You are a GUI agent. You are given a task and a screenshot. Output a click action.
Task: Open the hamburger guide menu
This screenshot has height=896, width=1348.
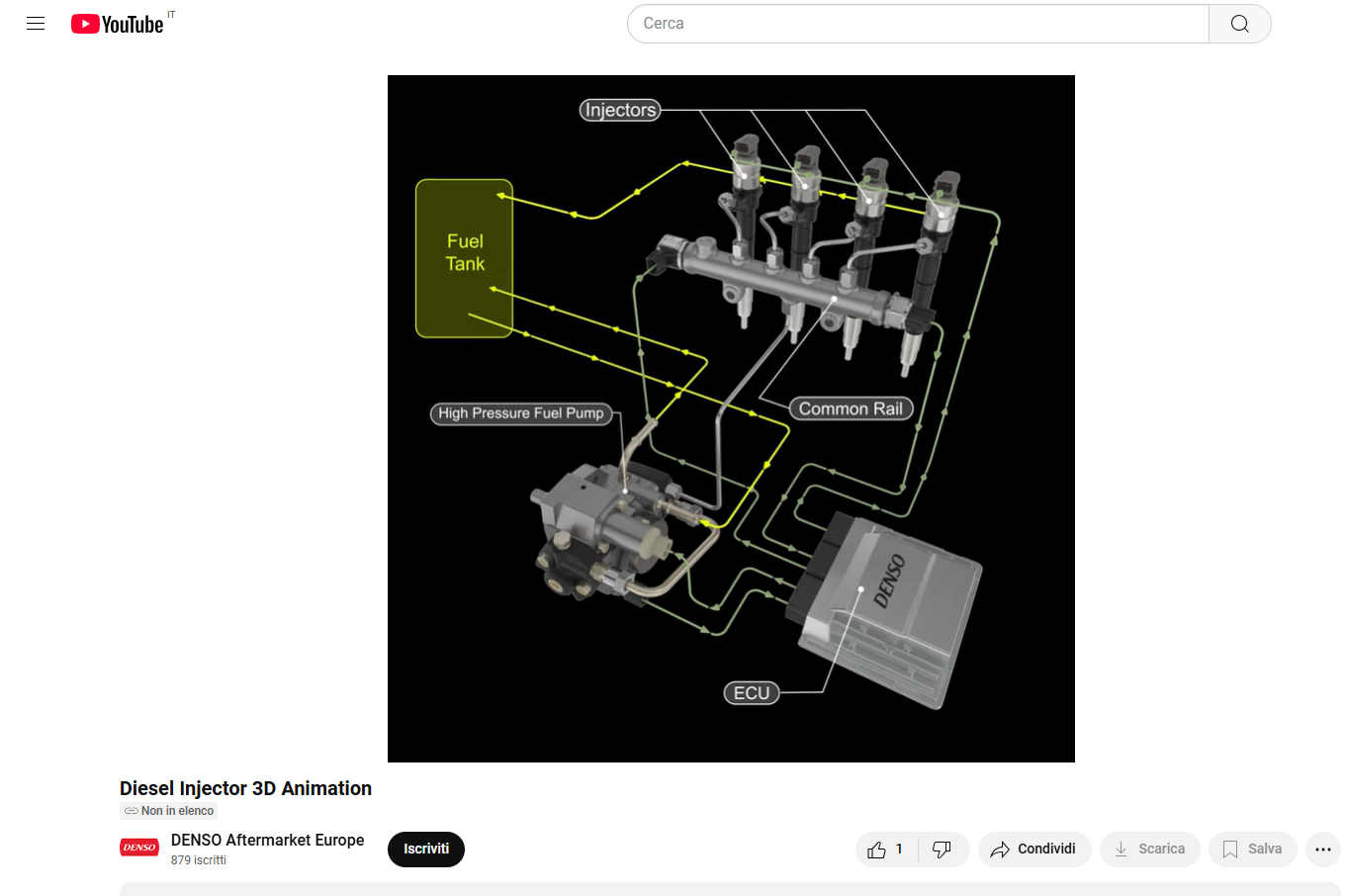(x=36, y=24)
